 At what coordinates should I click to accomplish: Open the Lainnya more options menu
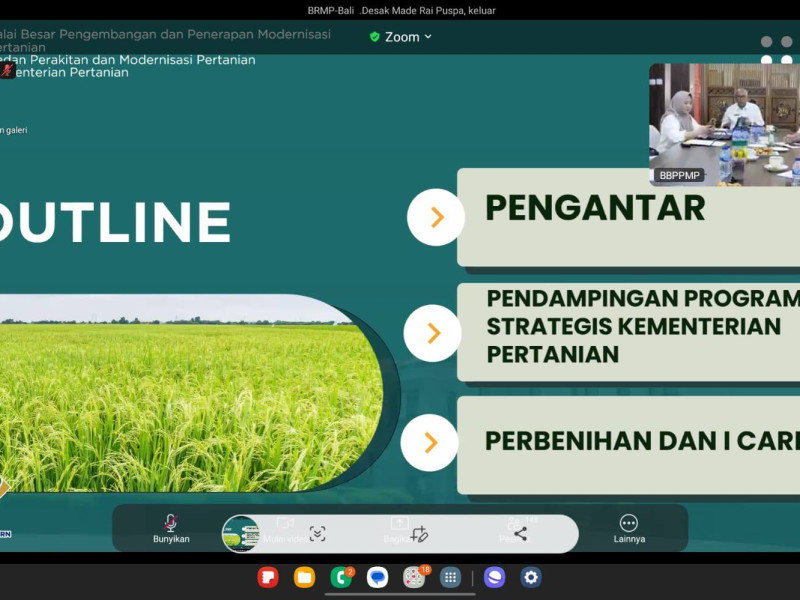pyautogui.click(x=629, y=528)
